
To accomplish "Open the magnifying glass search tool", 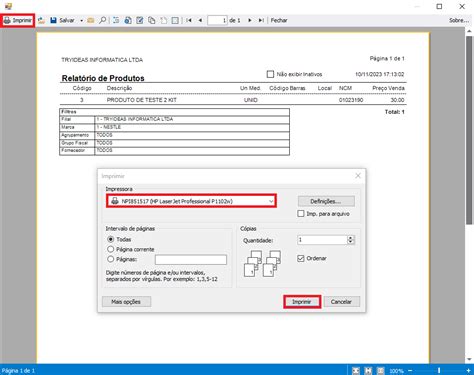I will (103, 20).
